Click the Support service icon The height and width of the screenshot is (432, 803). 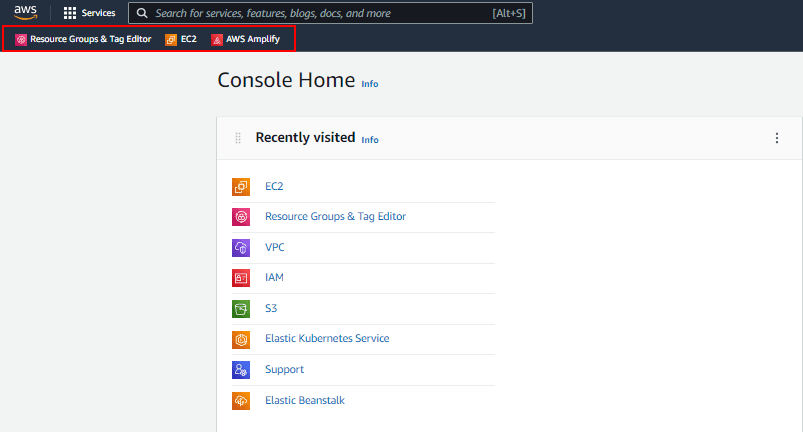[241, 370]
